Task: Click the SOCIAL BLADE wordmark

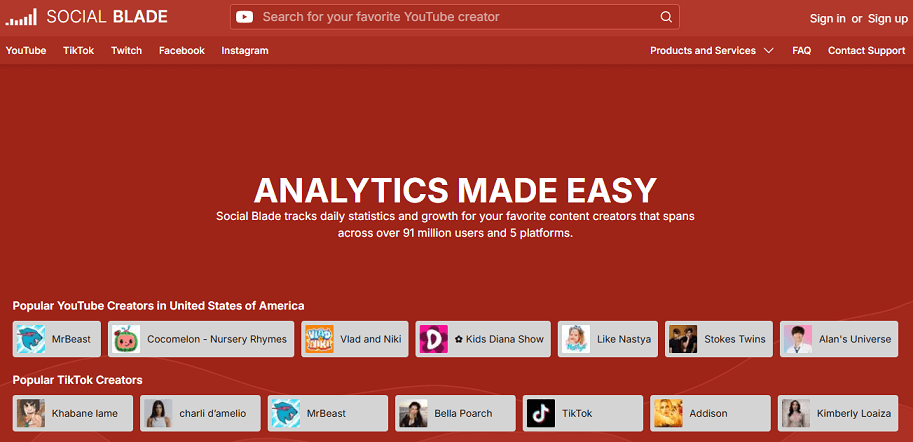Action: (107, 17)
